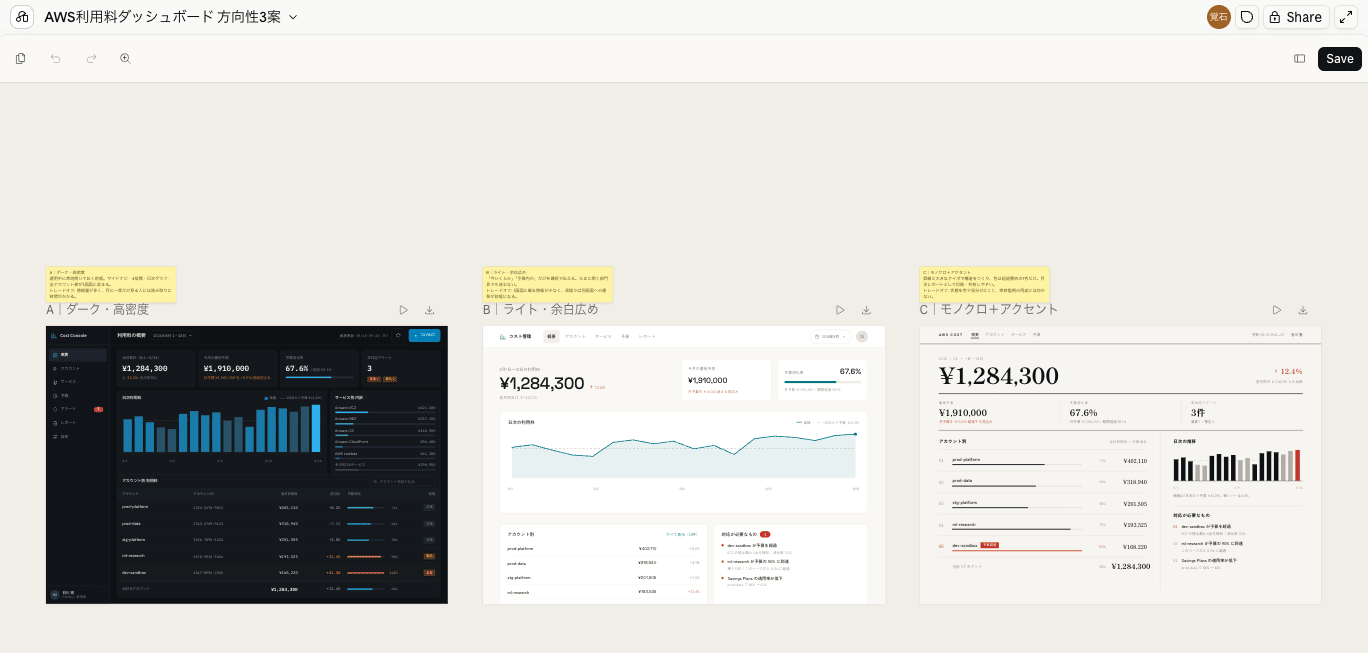Click the prod-platform row in dashboard A table
Viewport: 1368px width, 653px height.
tap(278, 507)
